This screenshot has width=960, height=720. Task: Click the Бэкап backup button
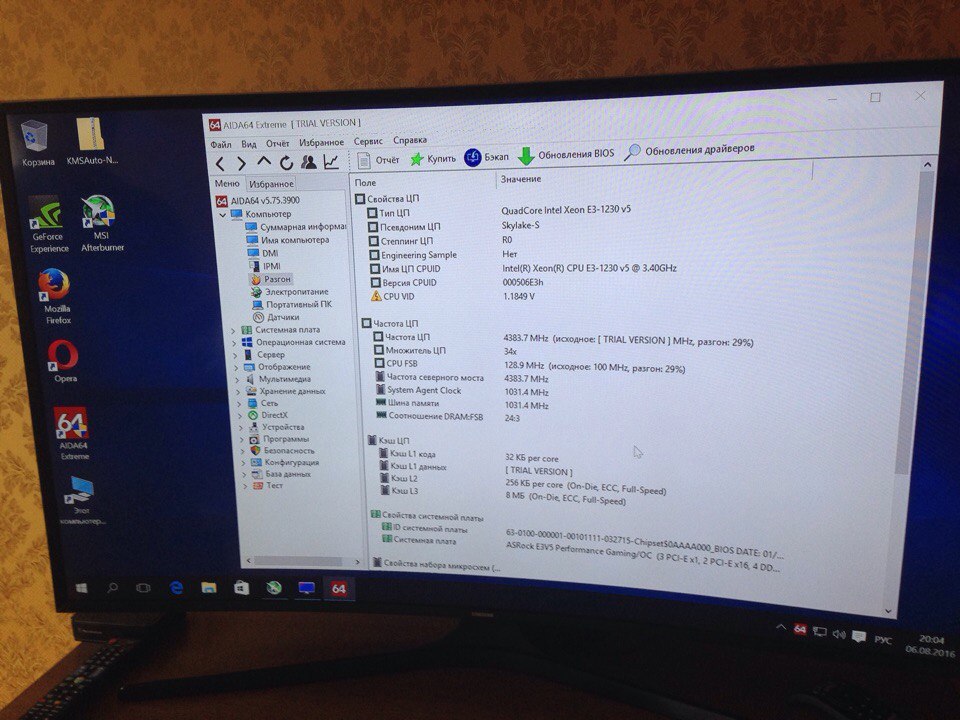[487, 157]
